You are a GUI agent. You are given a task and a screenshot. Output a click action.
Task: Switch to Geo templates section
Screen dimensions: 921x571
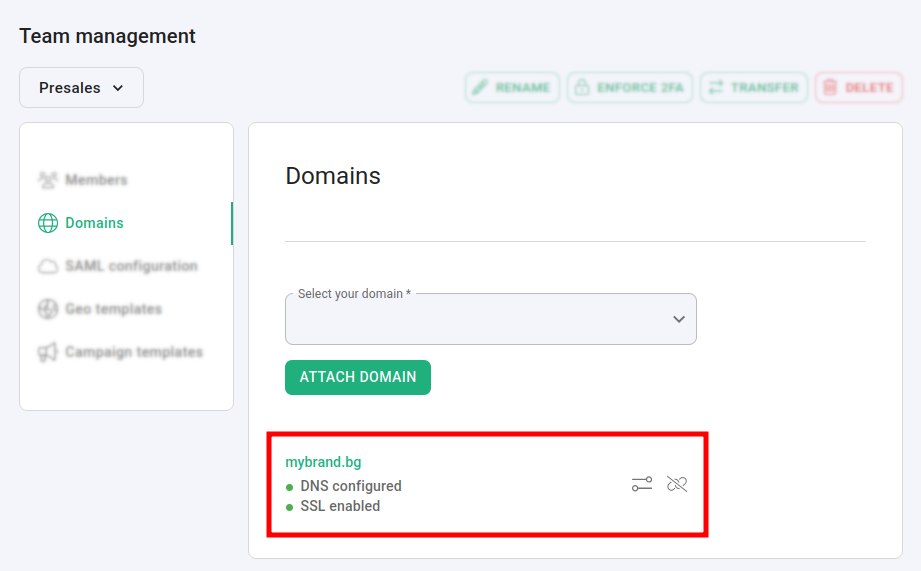click(113, 309)
